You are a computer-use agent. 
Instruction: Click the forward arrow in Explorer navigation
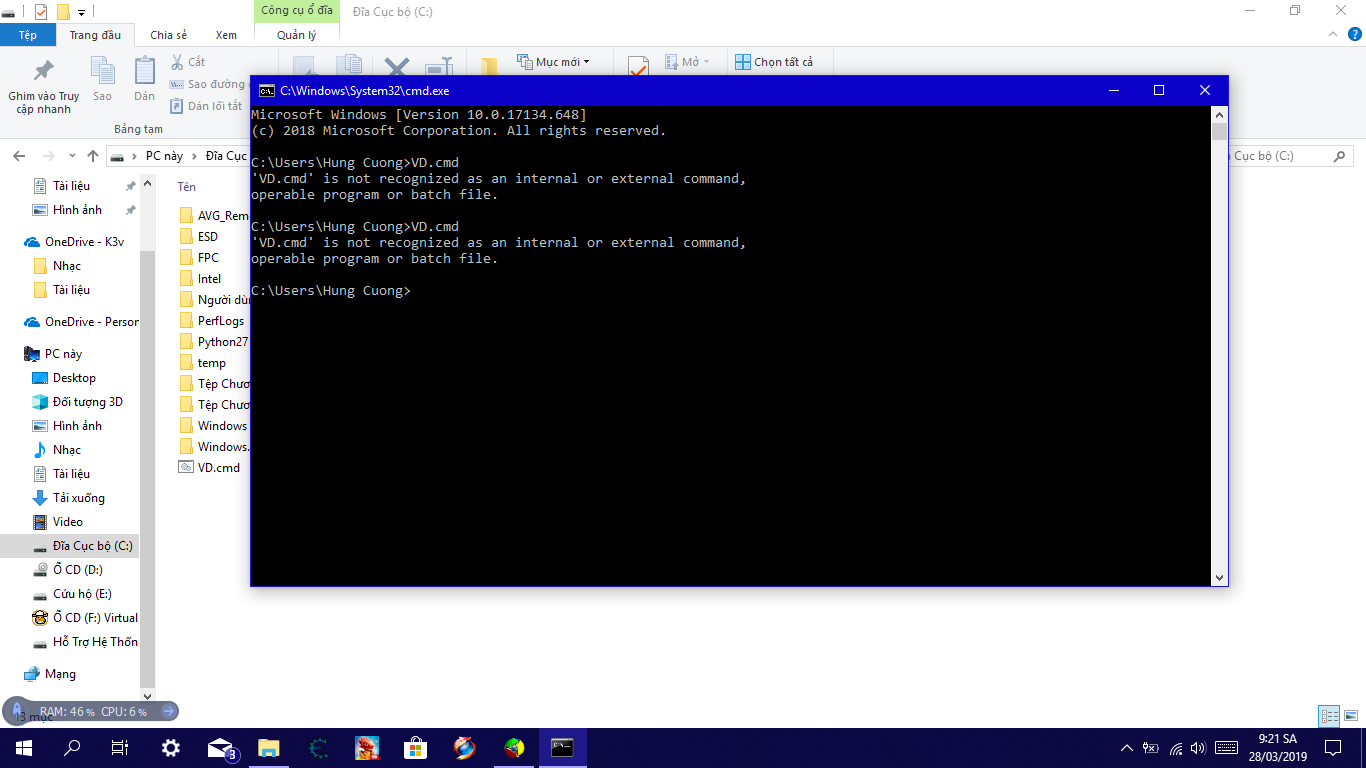point(48,156)
